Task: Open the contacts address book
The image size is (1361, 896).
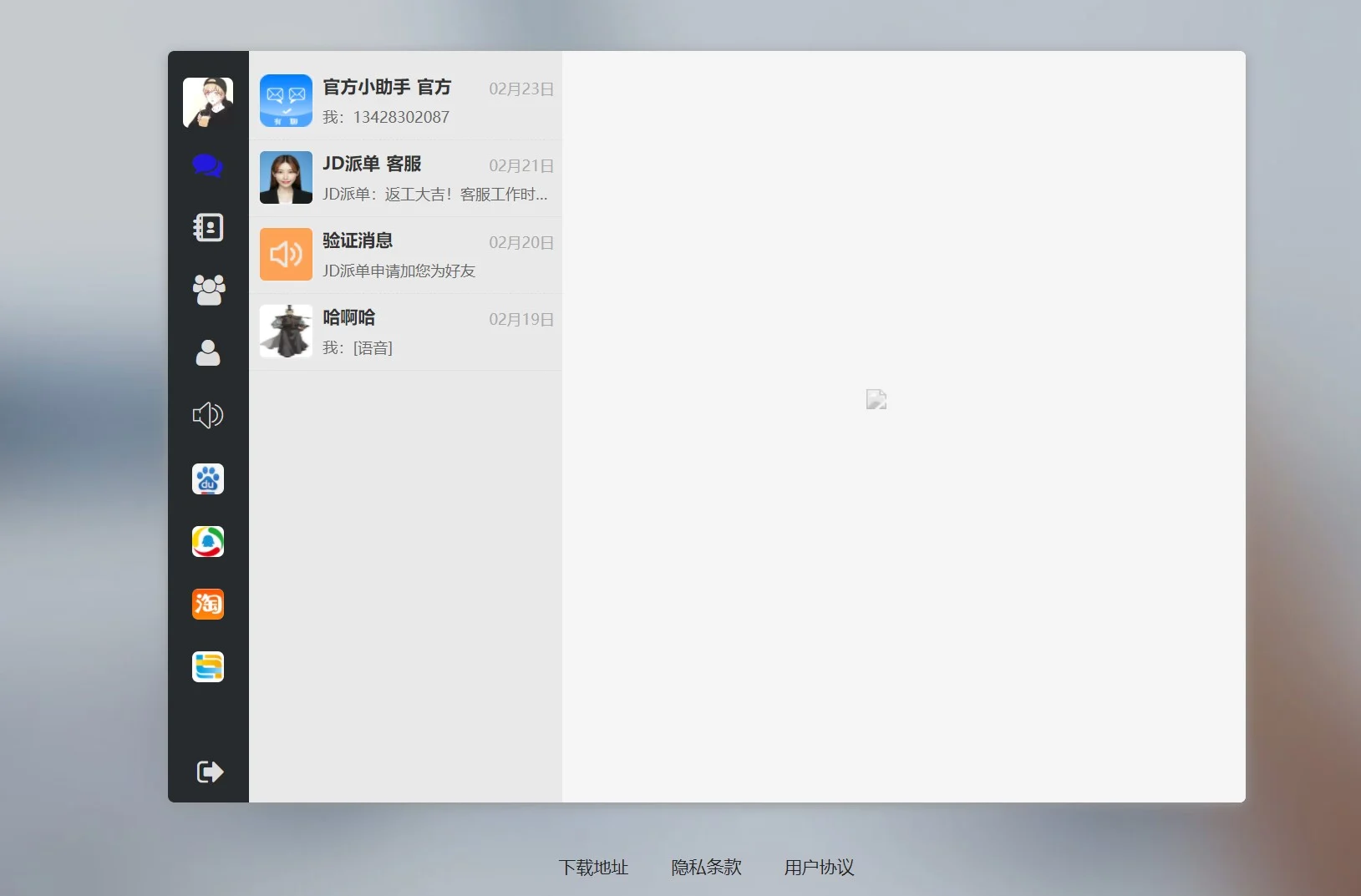Action: tap(207, 227)
